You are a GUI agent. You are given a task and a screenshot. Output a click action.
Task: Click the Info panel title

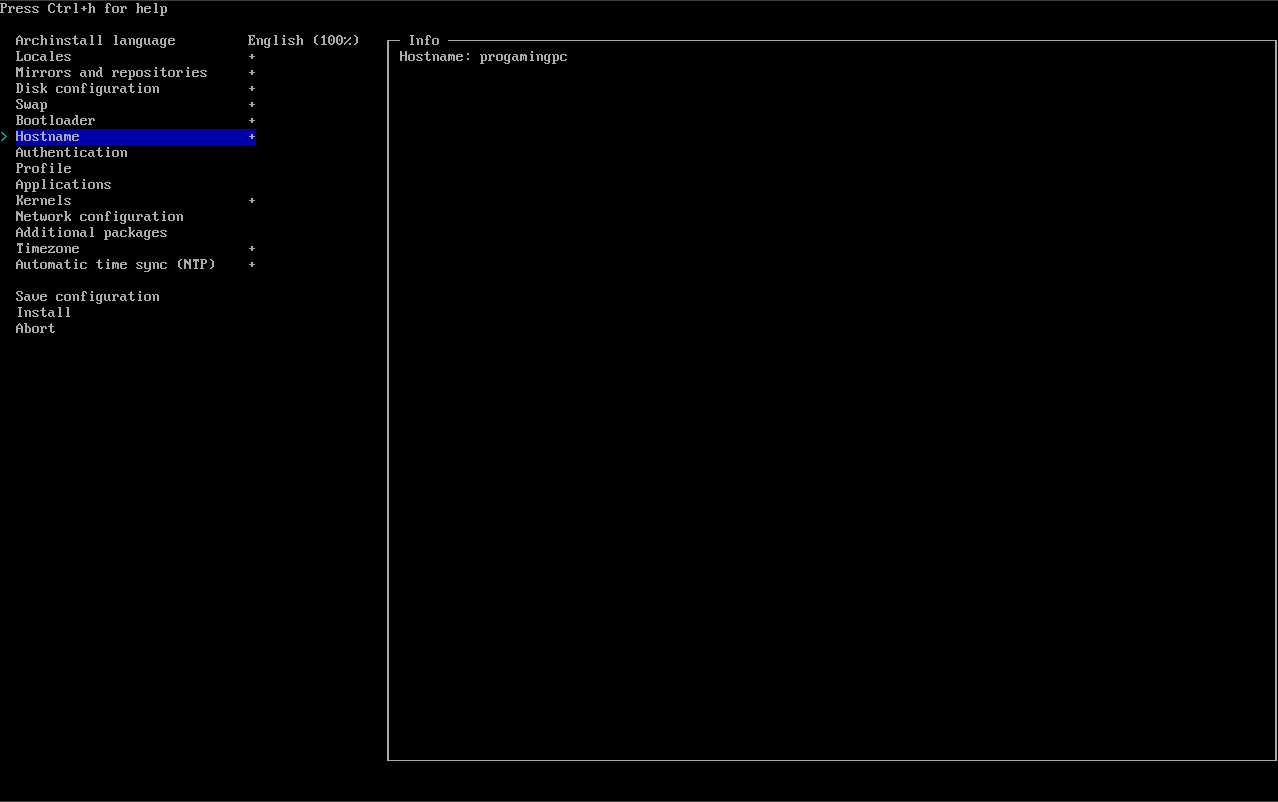click(424, 40)
